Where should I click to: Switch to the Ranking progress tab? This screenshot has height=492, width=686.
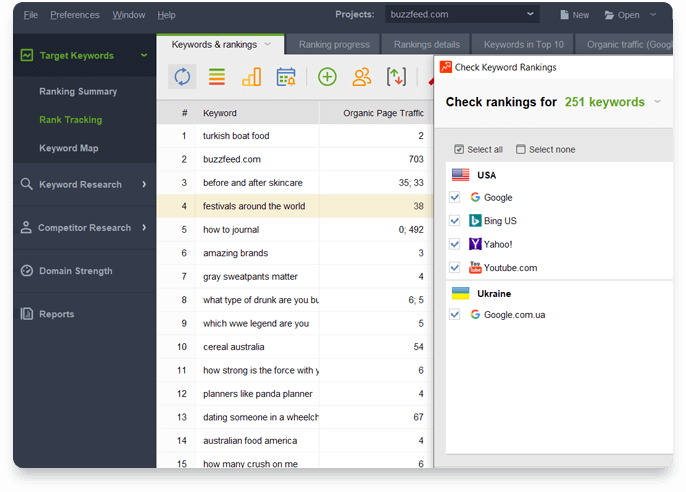point(332,44)
